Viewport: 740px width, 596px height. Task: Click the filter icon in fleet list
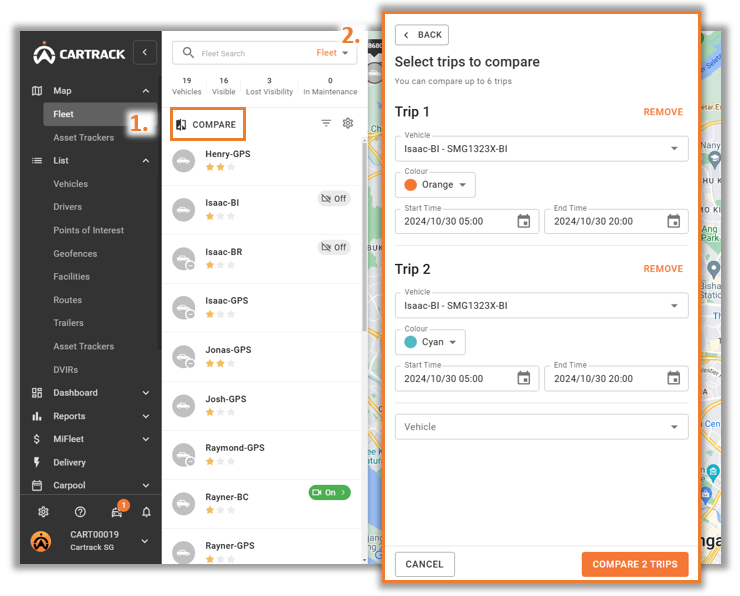(326, 123)
